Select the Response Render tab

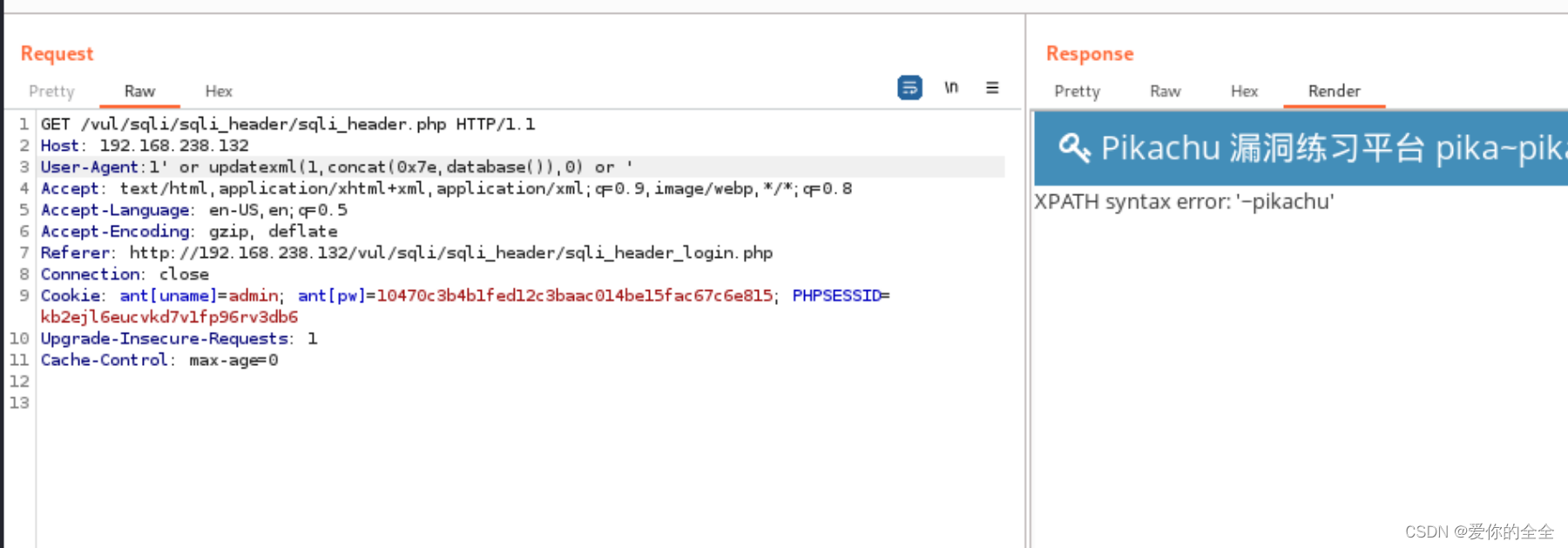coord(1334,91)
